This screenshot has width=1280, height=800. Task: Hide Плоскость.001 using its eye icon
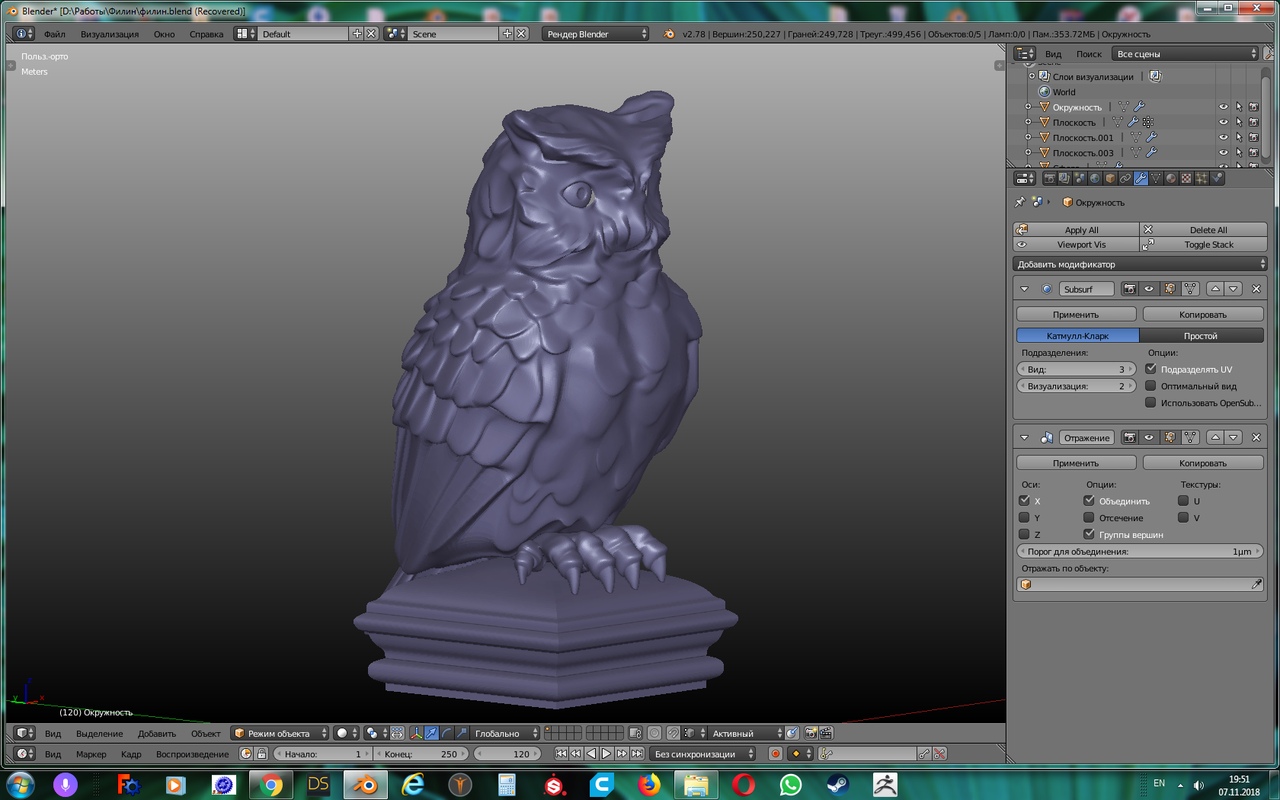1222,138
